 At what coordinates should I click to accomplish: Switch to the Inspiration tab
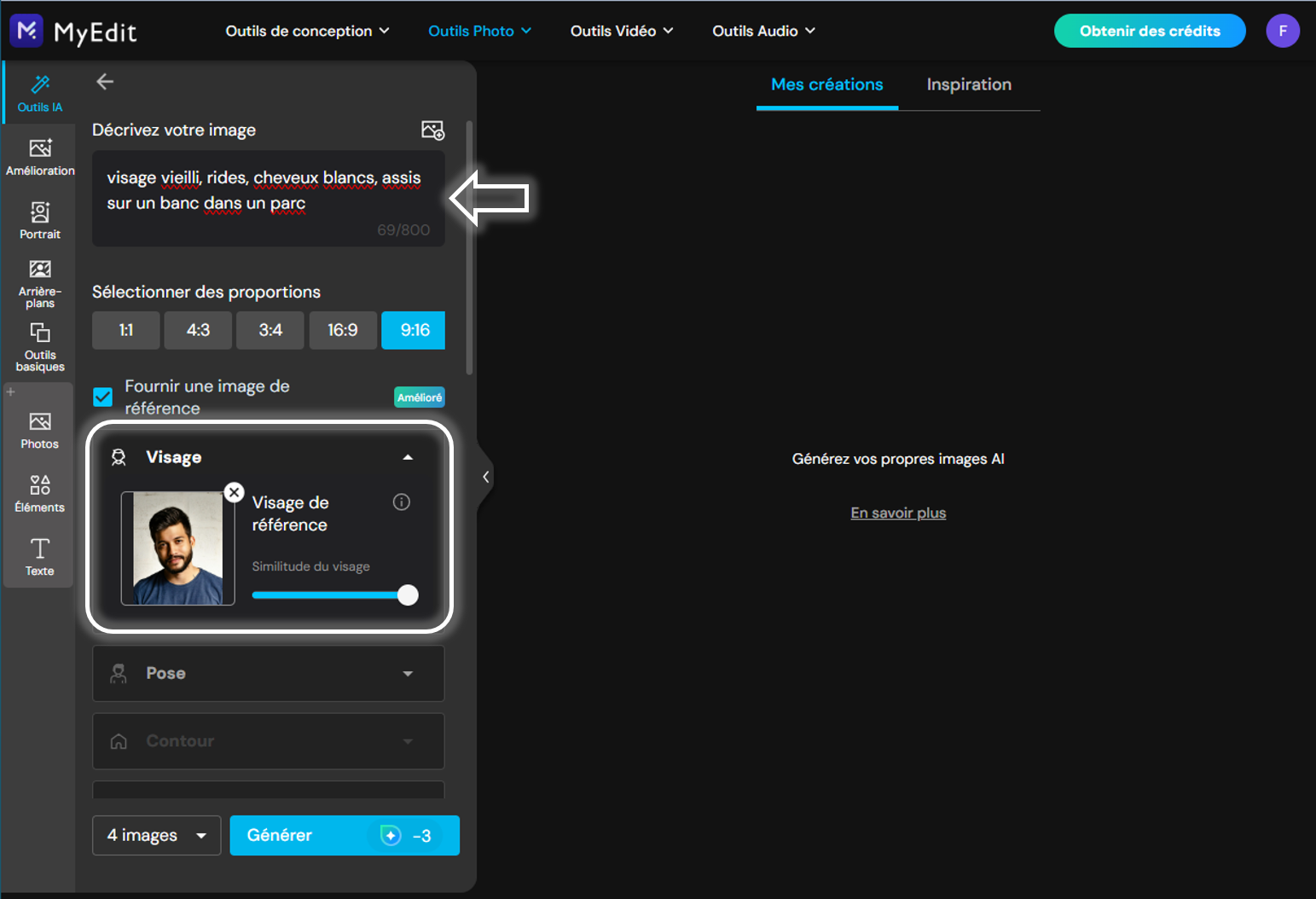tap(969, 84)
